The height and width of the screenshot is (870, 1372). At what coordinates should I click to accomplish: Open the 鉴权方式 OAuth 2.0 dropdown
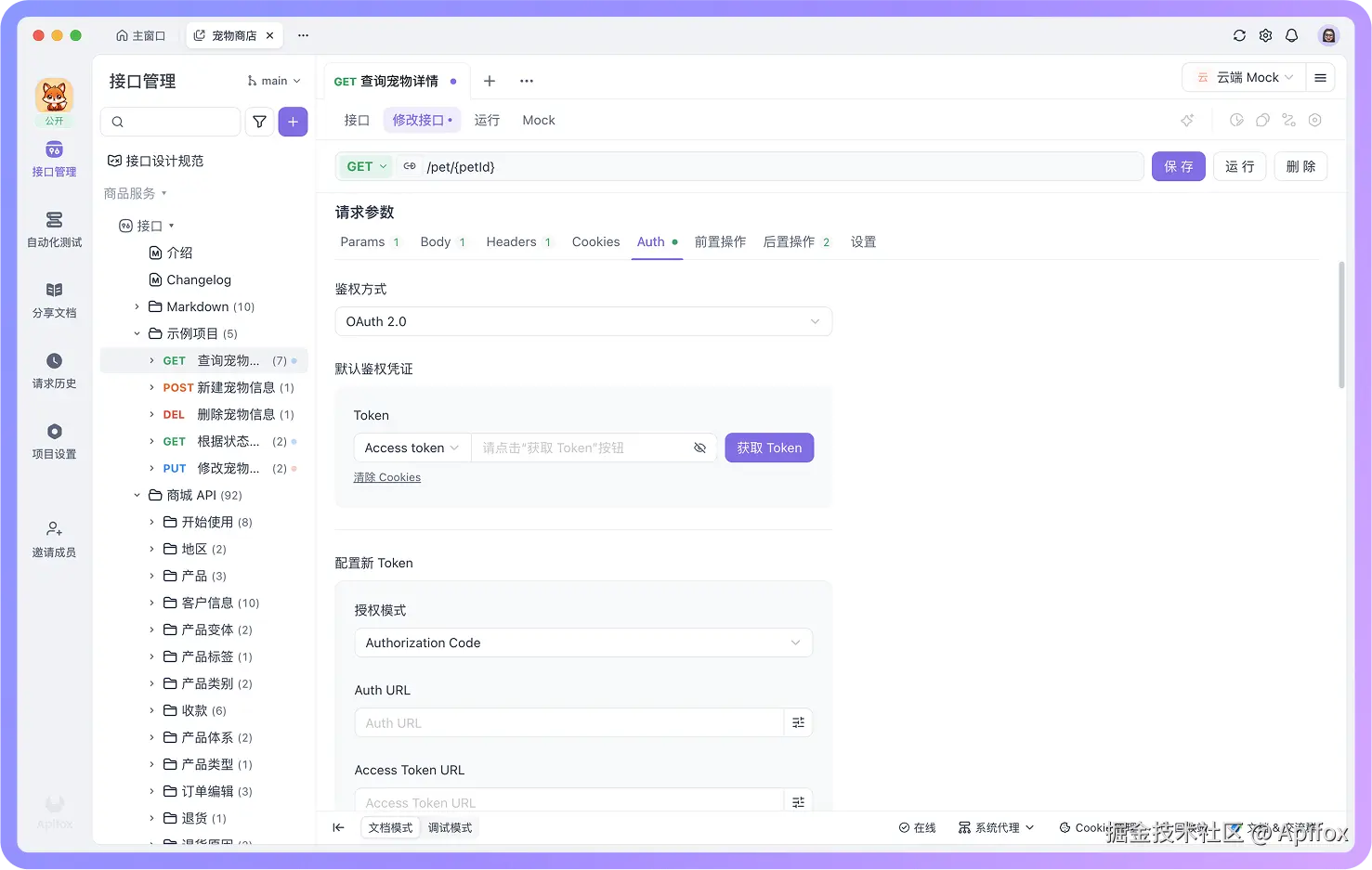(x=583, y=321)
